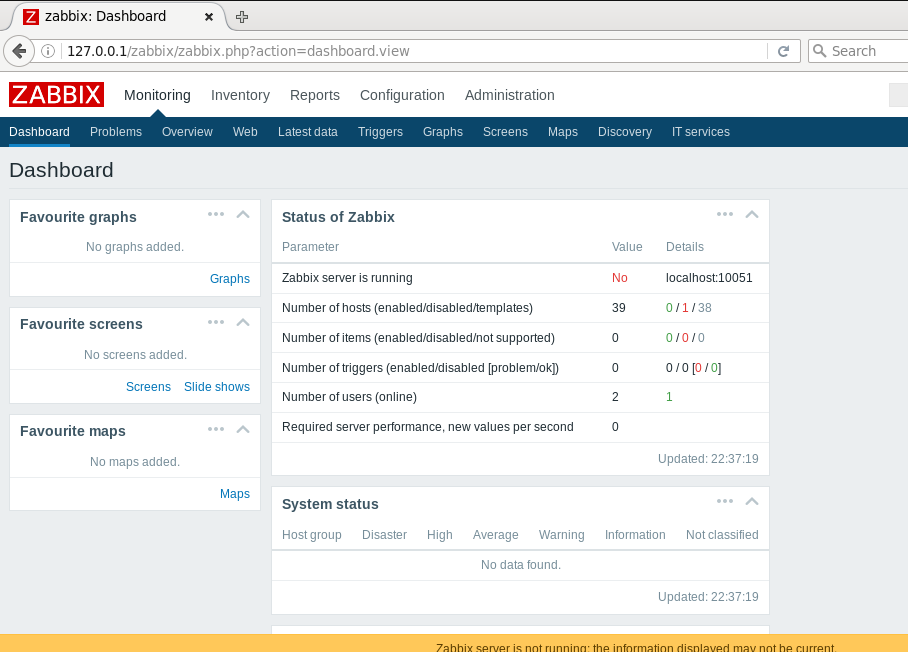
Task: Open the Administration main menu
Action: 510,95
